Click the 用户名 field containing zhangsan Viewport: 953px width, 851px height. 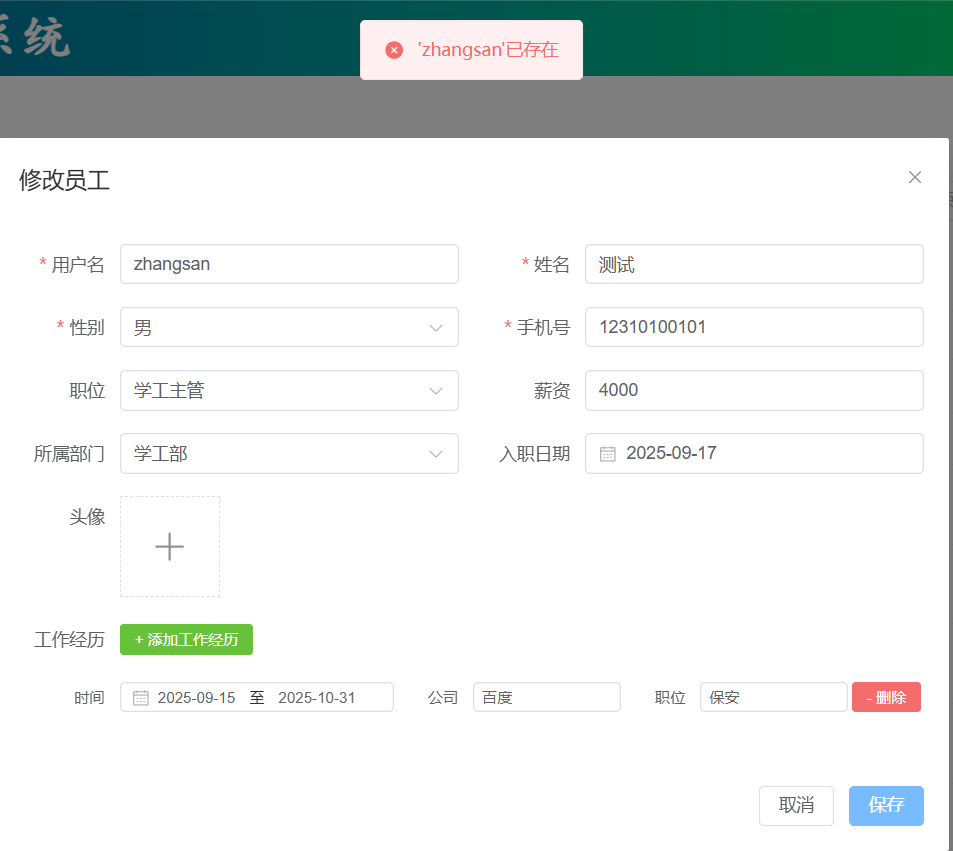click(289, 264)
